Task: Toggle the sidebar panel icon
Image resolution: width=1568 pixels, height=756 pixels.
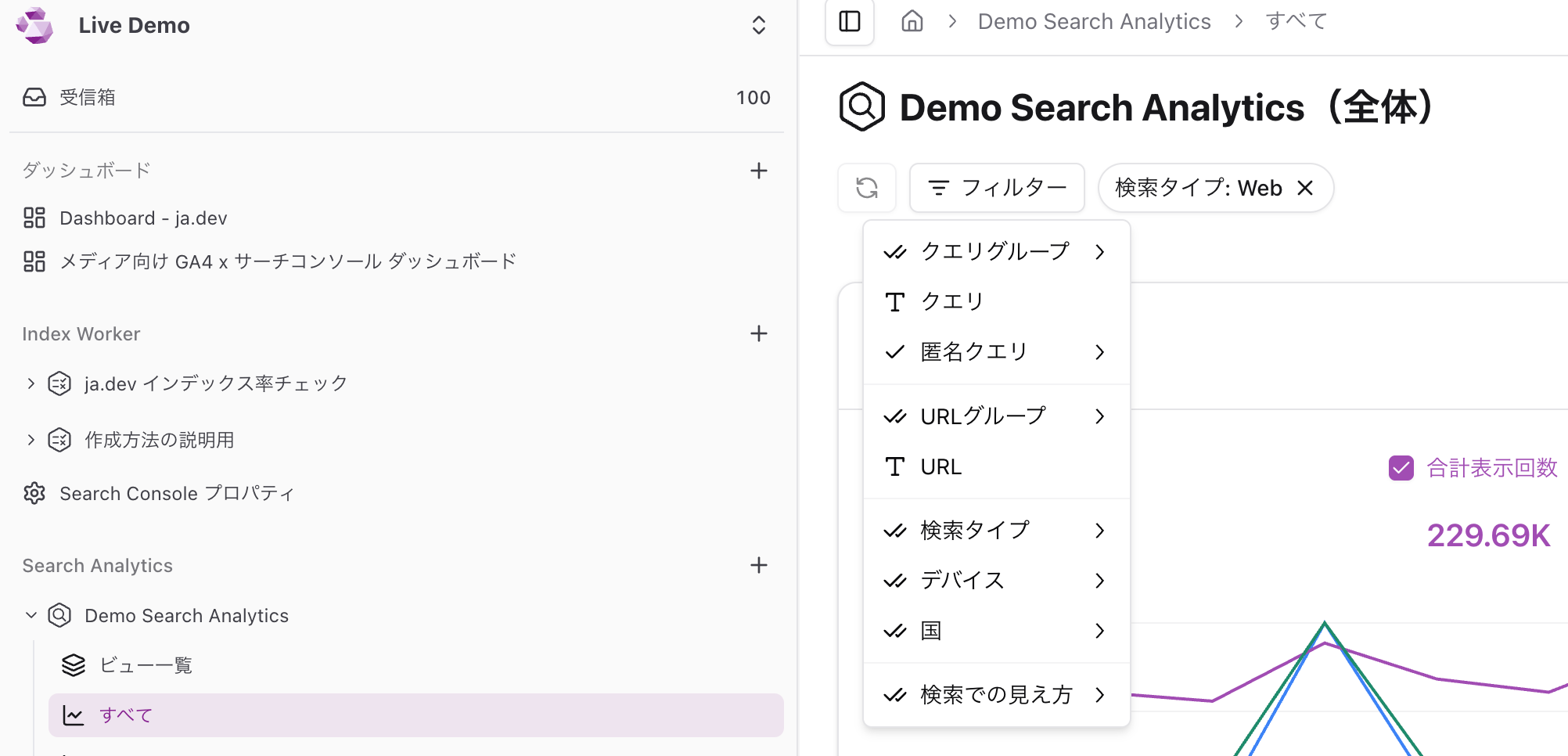Action: [850, 22]
